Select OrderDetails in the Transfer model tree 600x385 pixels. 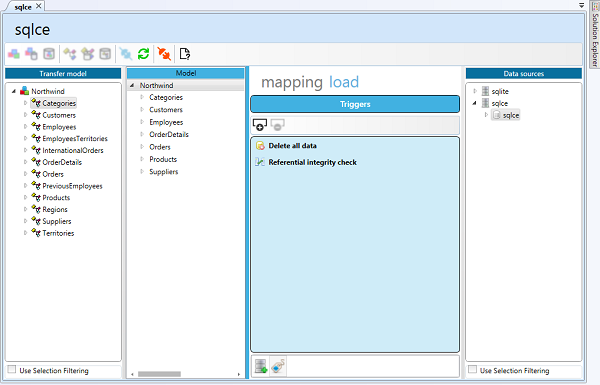(62, 162)
